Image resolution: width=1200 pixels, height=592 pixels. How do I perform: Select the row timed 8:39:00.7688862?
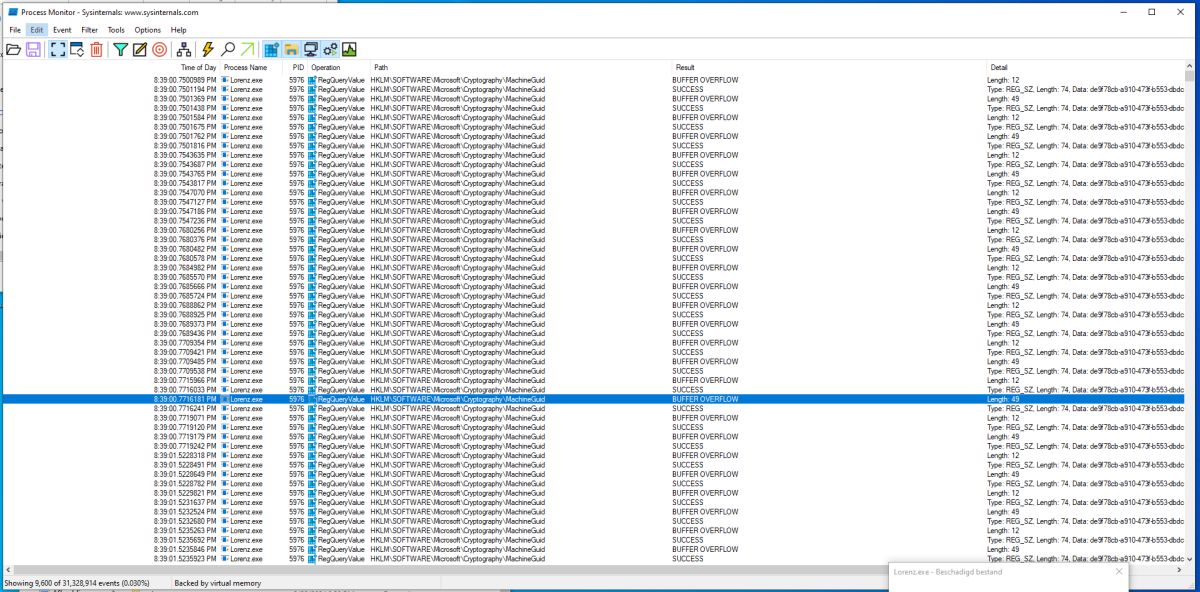tap(593, 305)
